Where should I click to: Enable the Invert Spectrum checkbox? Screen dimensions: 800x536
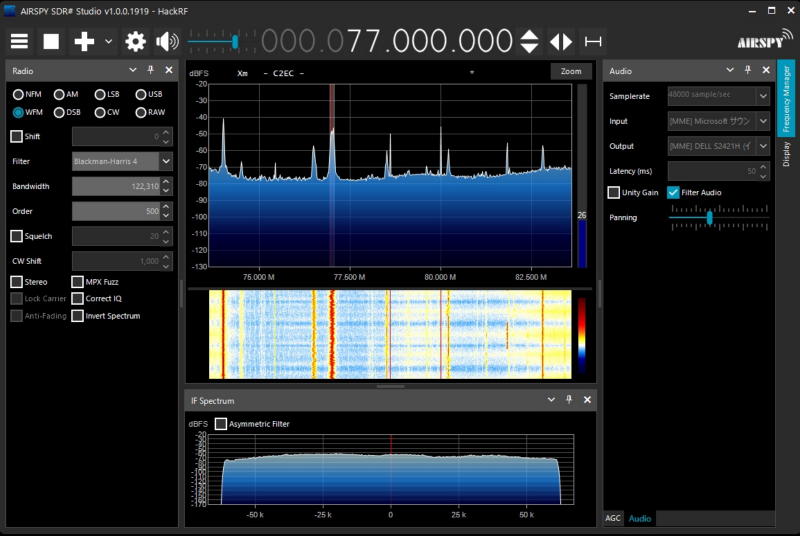[78, 316]
